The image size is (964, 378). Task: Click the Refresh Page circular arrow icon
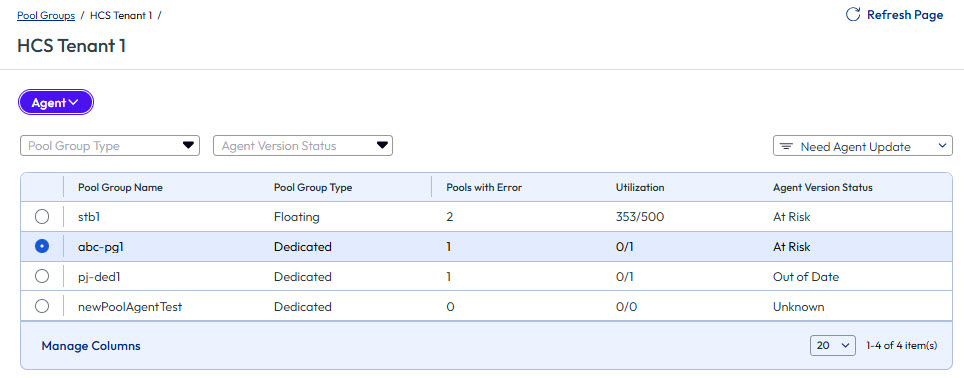pyautogui.click(x=853, y=15)
